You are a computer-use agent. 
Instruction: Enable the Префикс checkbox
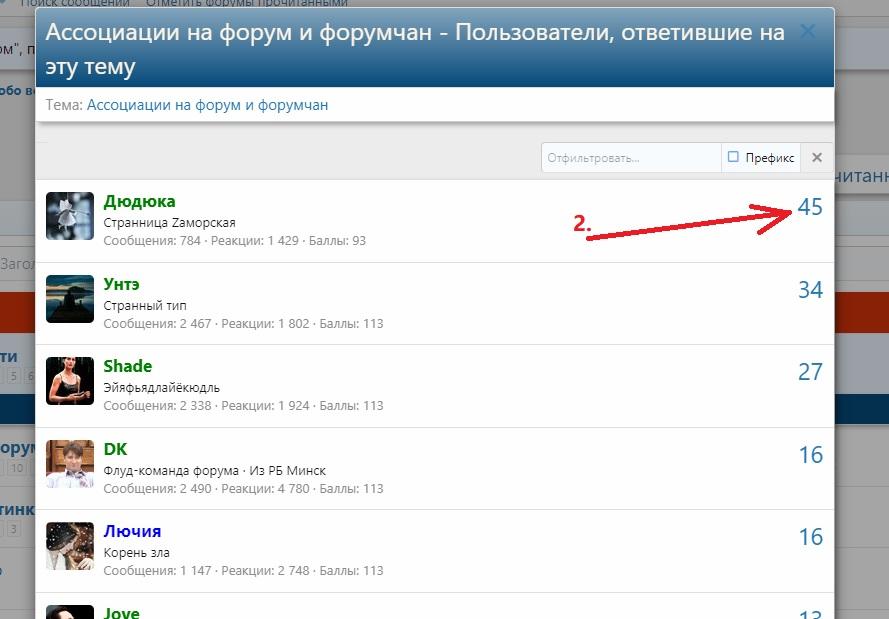coord(733,157)
